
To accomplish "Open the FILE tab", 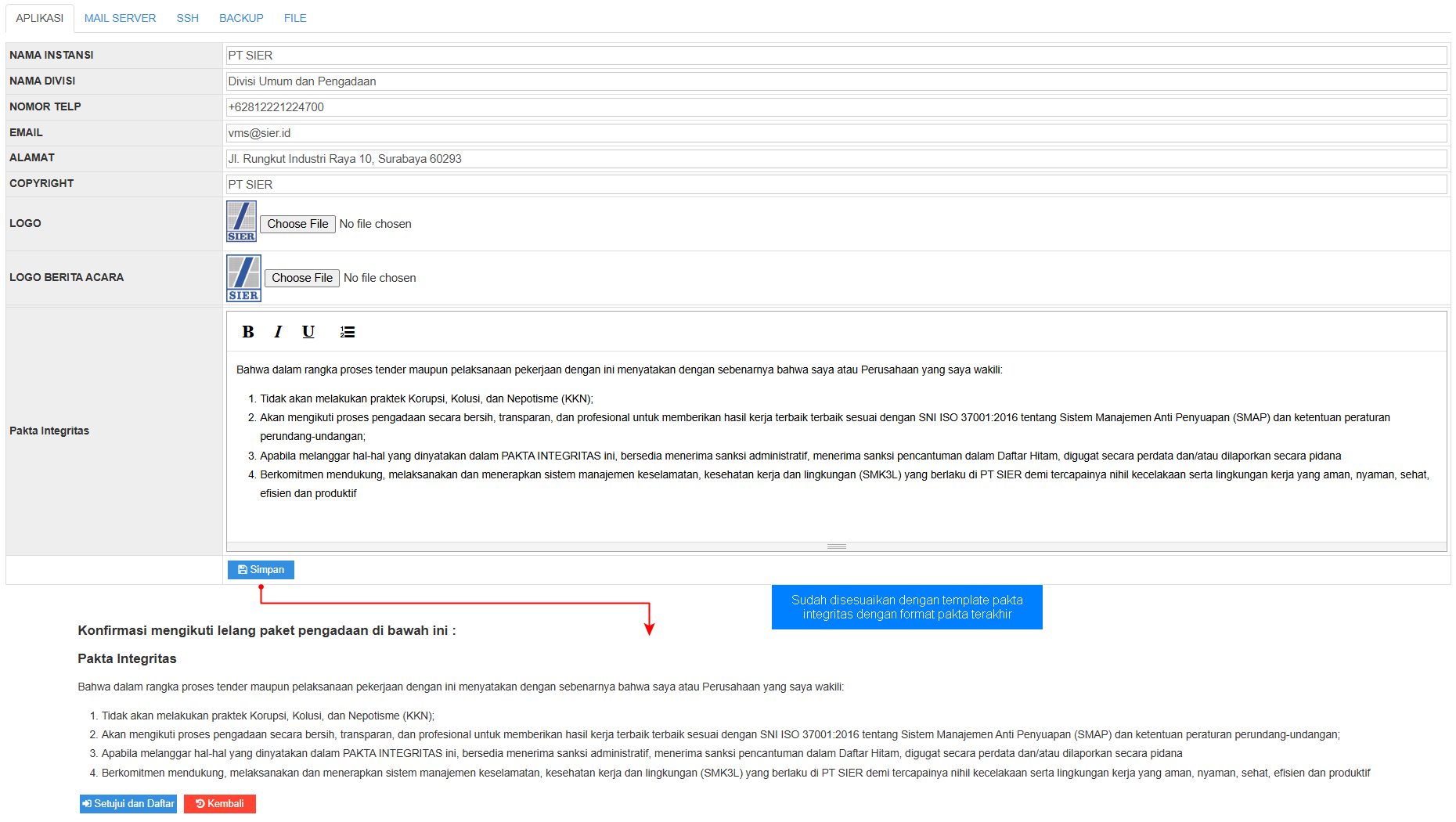I will coord(295,18).
